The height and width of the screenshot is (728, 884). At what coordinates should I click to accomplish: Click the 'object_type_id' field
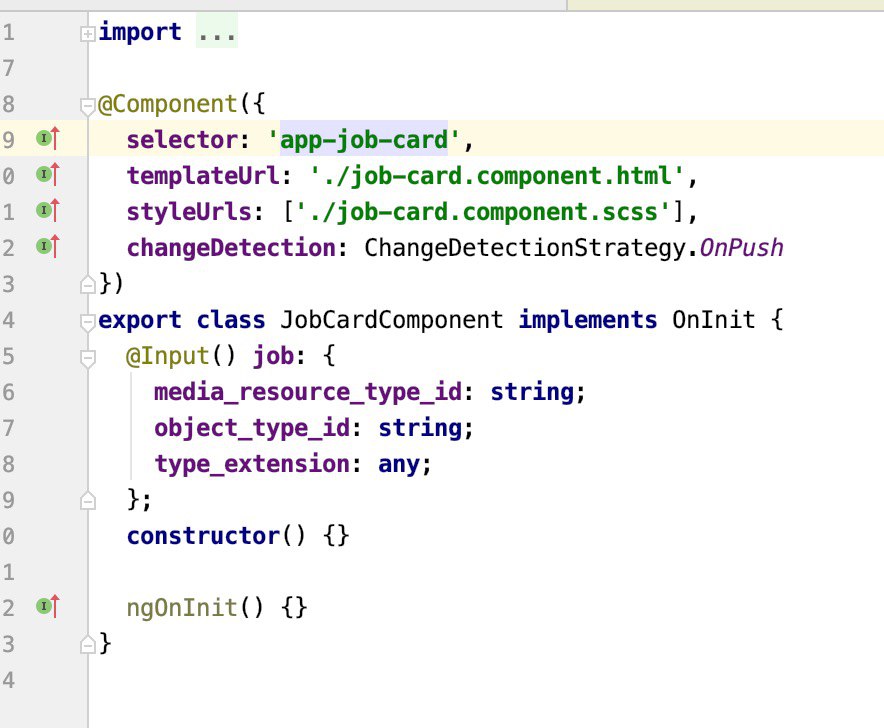pyautogui.click(x=252, y=429)
